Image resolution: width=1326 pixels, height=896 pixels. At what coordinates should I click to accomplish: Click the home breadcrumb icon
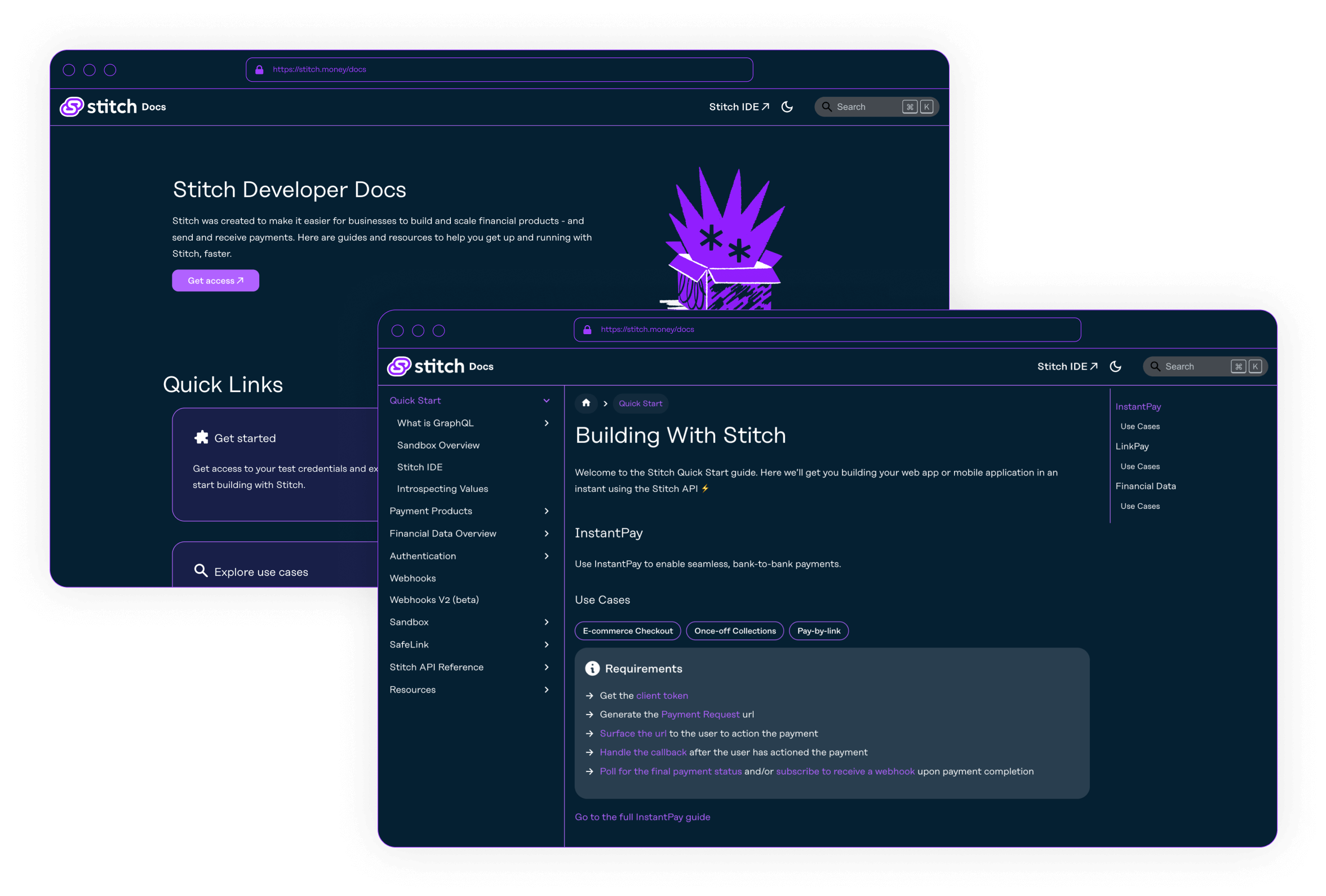[586, 403]
